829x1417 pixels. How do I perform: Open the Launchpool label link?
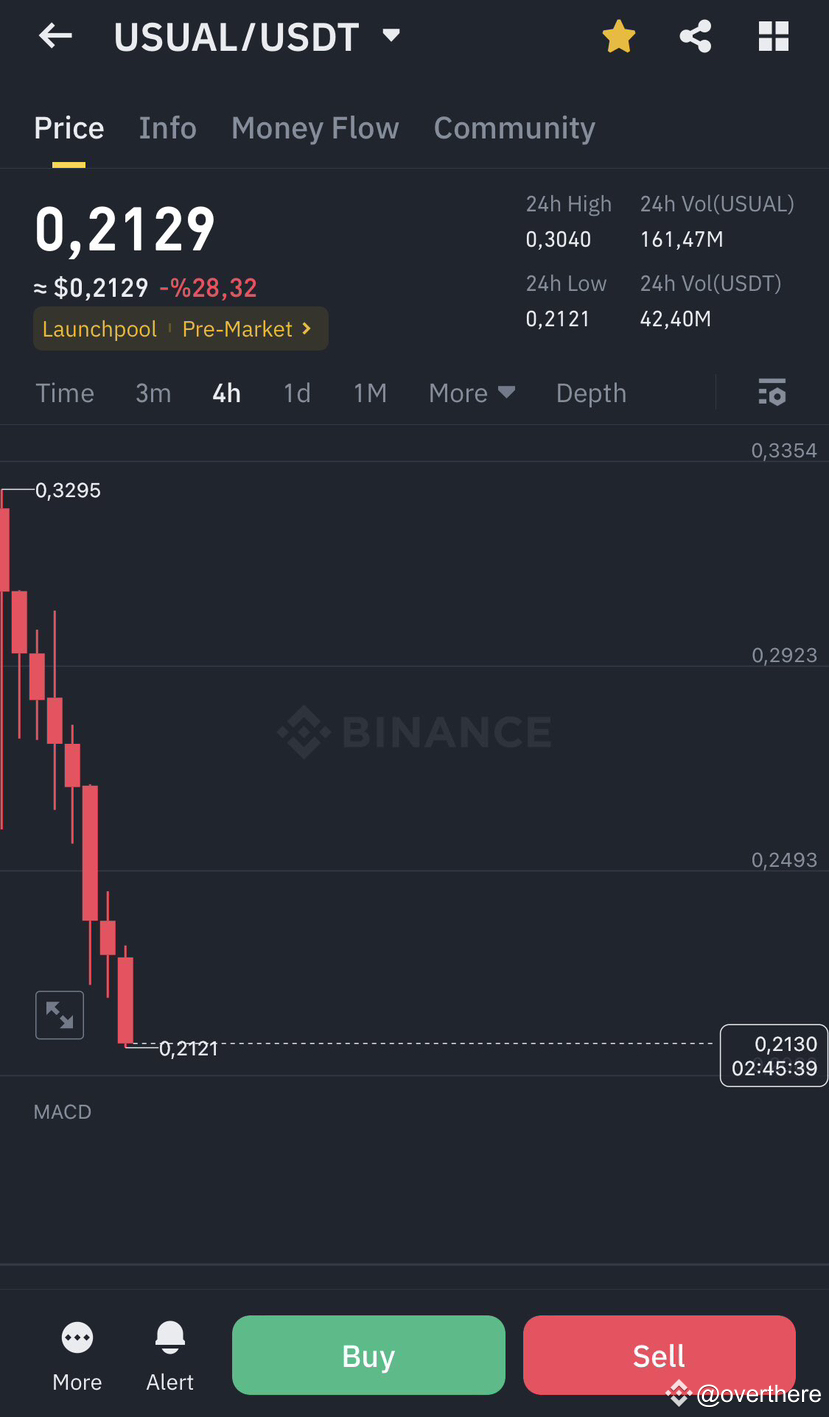99,328
